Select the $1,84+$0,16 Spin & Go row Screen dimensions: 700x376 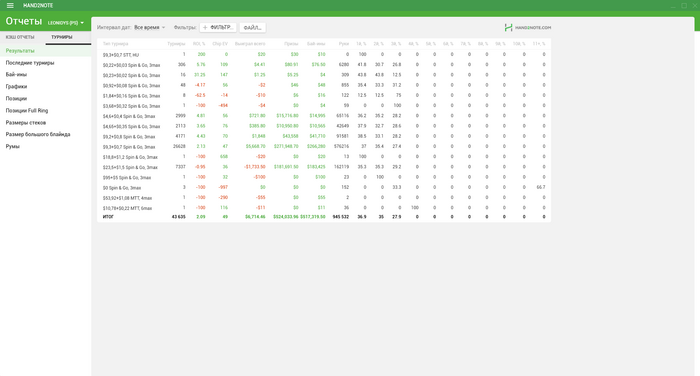click(x=324, y=96)
